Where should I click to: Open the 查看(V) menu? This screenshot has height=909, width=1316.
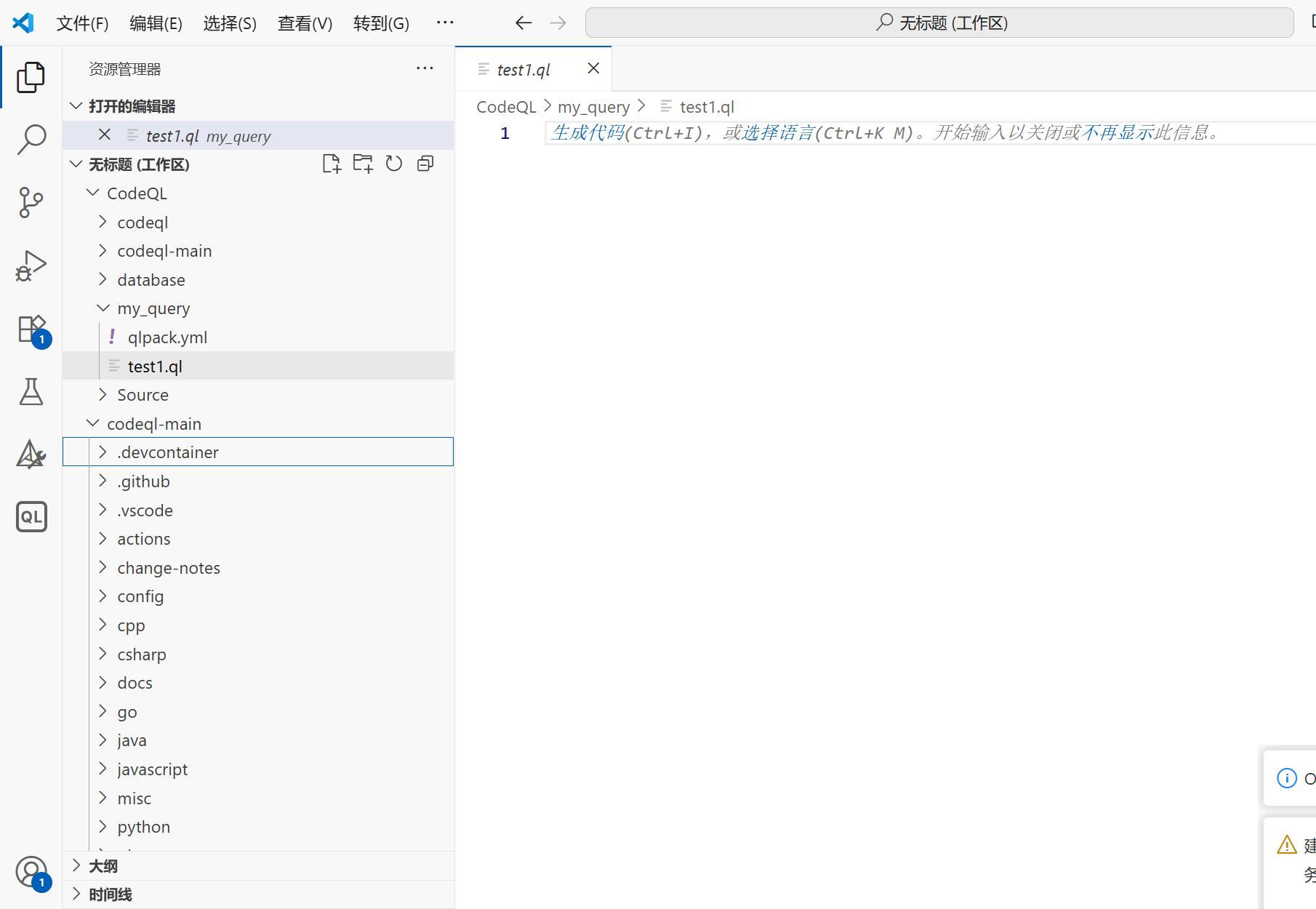(x=305, y=23)
